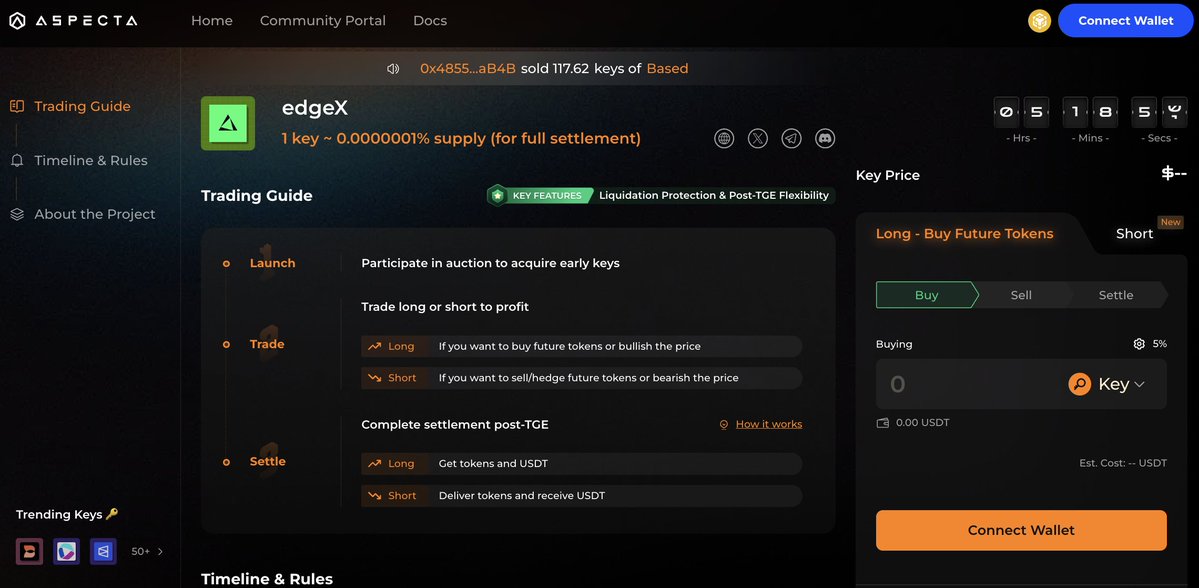The height and width of the screenshot is (588, 1199).
Task: Click the Timeline & Rules section heading
Action: point(267,579)
